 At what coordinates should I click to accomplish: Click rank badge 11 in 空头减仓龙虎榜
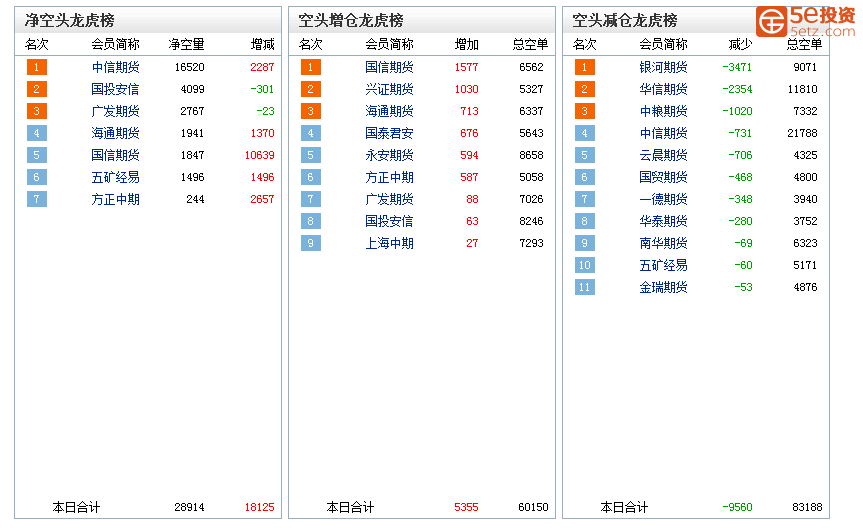[x=585, y=287]
